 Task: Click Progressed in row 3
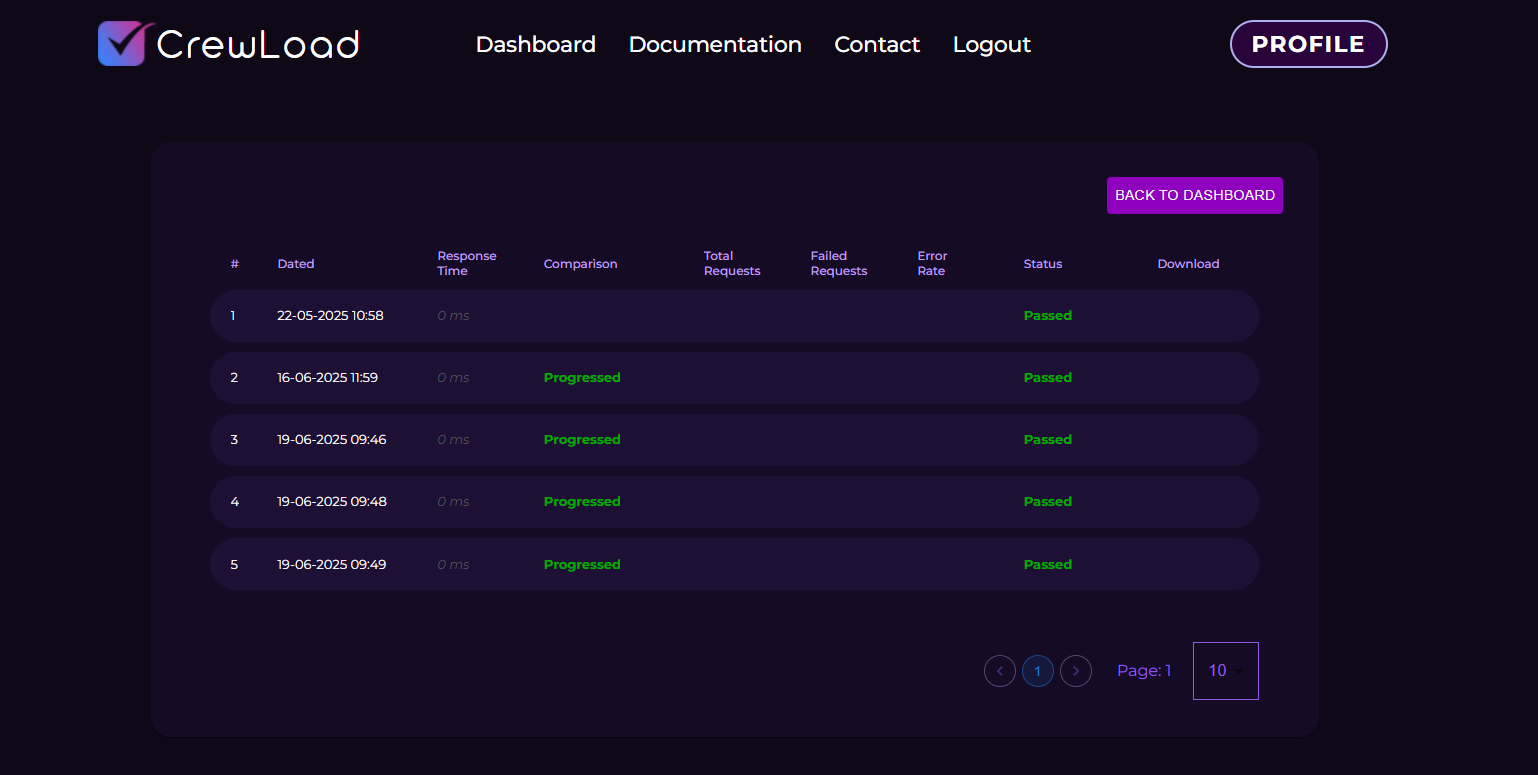point(582,440)
